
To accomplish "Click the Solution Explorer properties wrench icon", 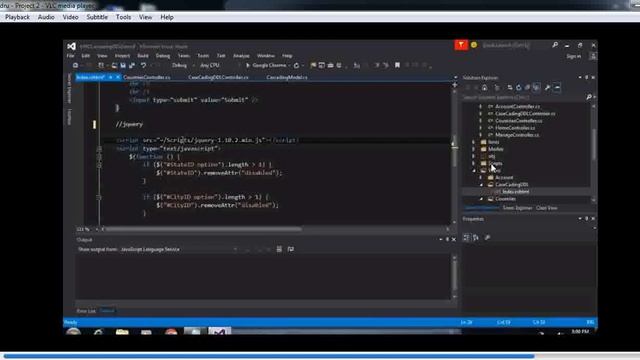I will 547,87.
